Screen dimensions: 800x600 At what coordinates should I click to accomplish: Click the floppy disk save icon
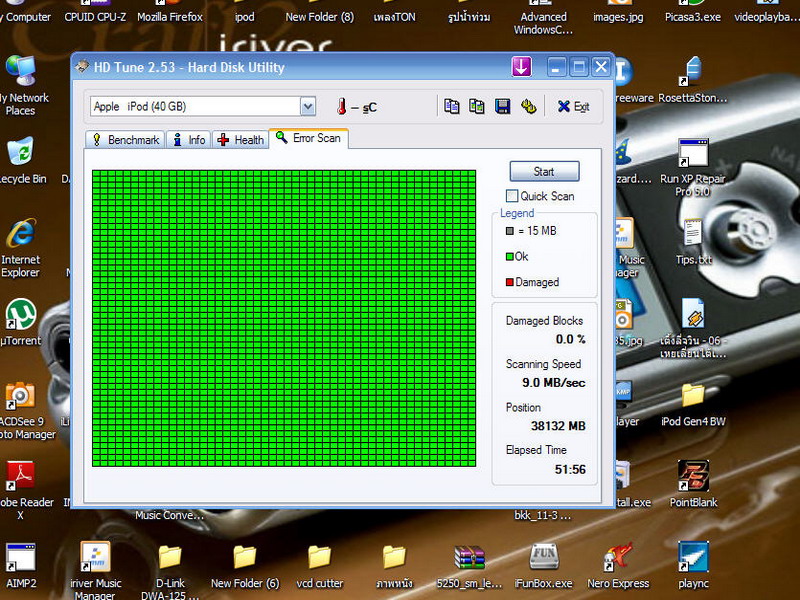[503, 106]
